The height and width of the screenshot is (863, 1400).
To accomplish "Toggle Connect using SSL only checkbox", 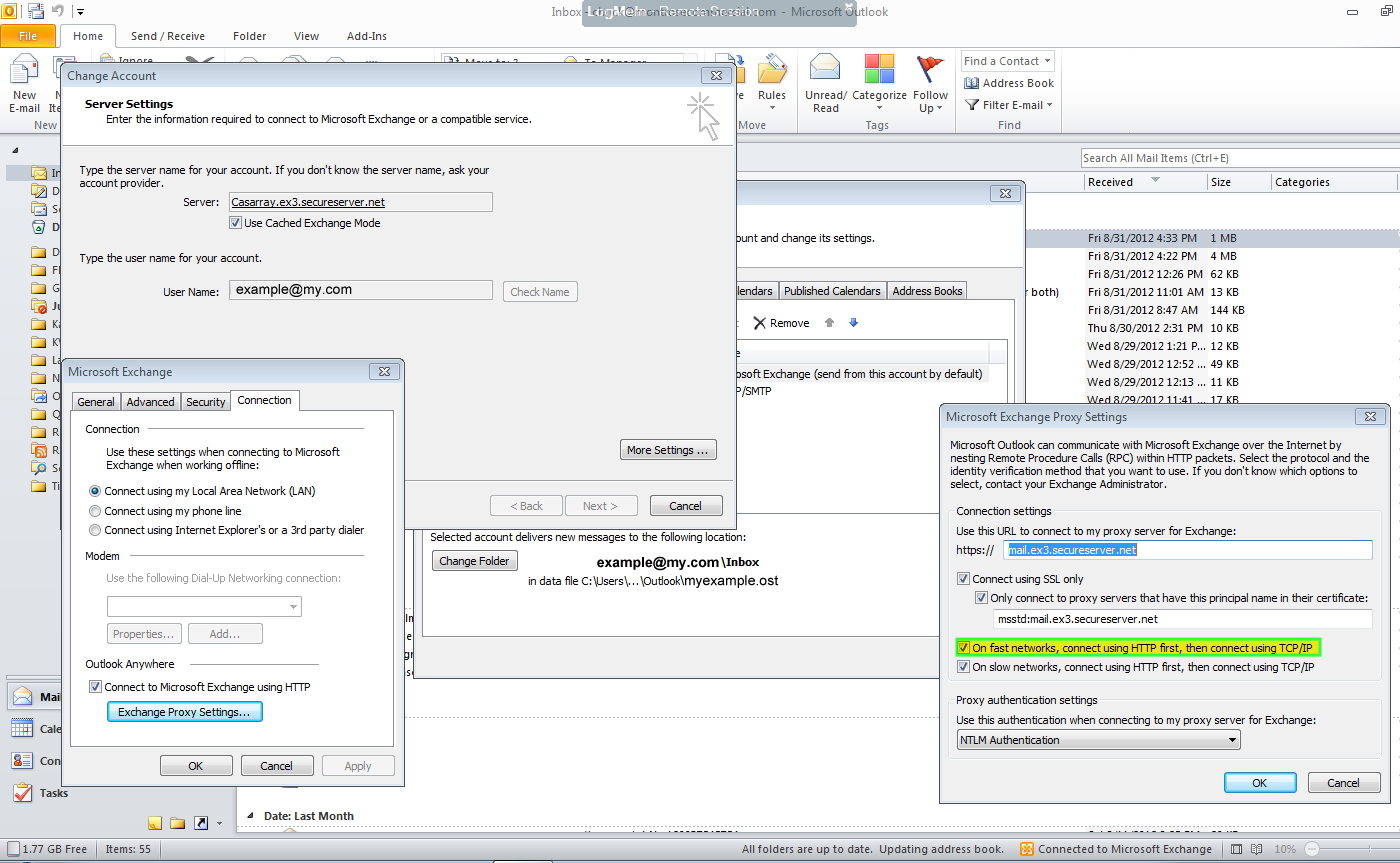I will (x=964, y=579).
